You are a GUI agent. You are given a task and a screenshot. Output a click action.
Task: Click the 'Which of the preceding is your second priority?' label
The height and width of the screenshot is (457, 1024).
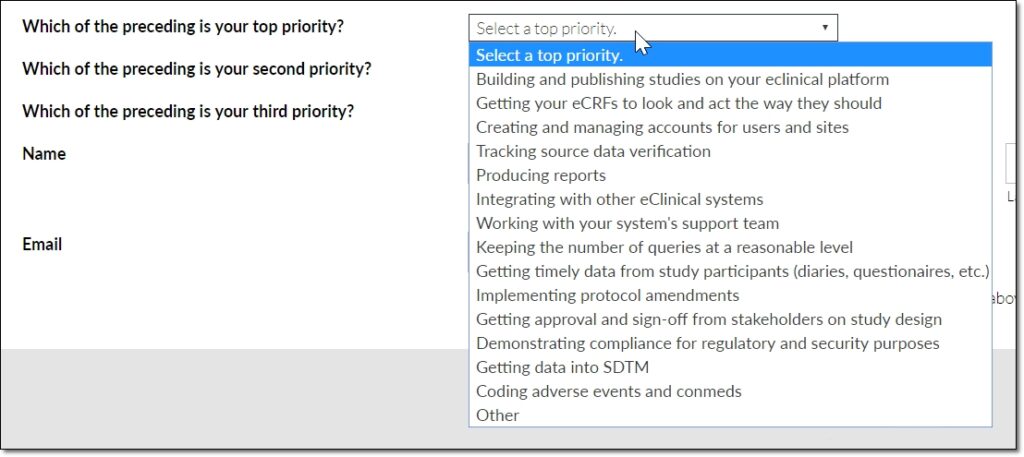pos(197,69)
